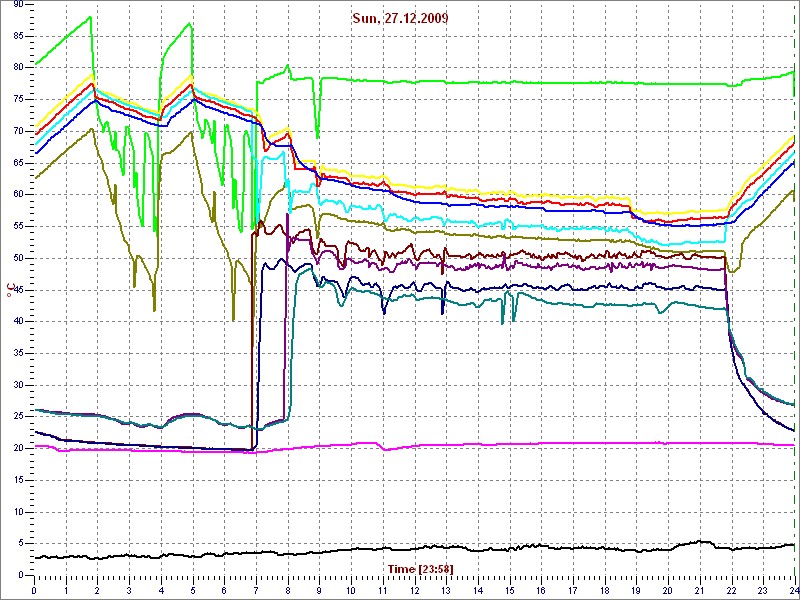This screenshot has height=600, width=800.
Task: Pick hour '21' on the time axis
Action: (699, 590)
